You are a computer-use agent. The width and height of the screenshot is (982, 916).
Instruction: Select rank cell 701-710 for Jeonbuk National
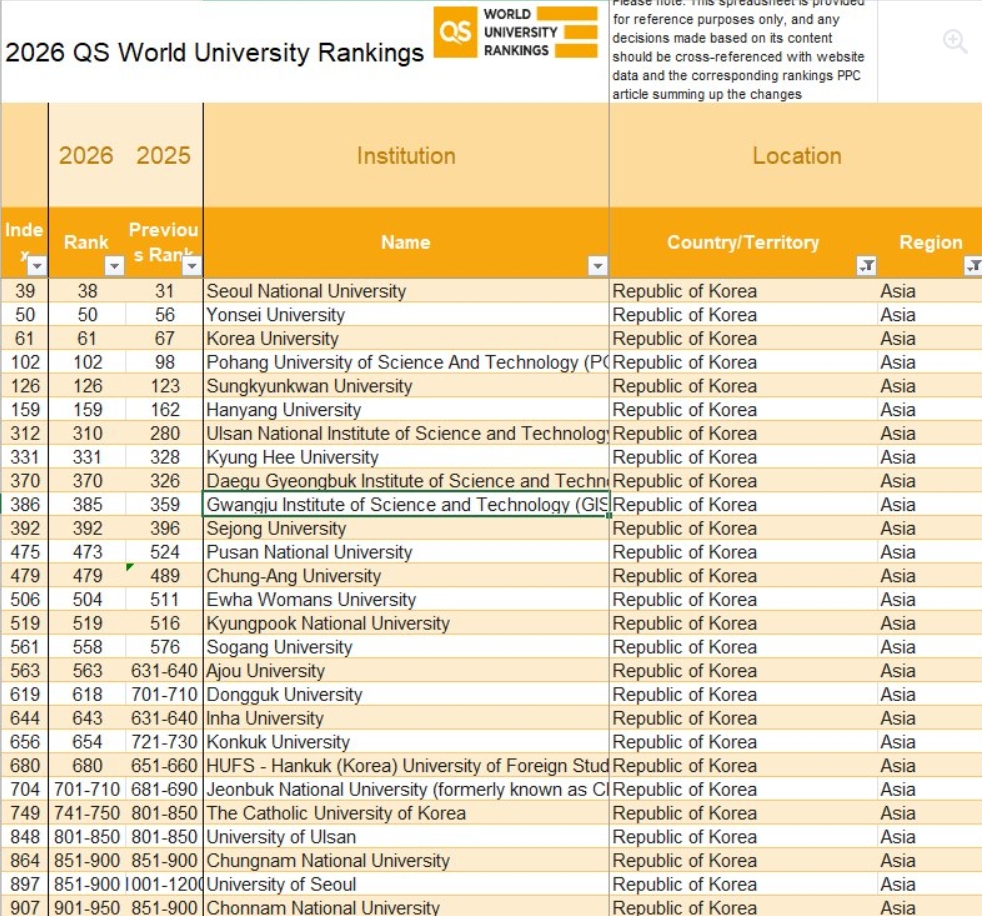coord(87,790)
